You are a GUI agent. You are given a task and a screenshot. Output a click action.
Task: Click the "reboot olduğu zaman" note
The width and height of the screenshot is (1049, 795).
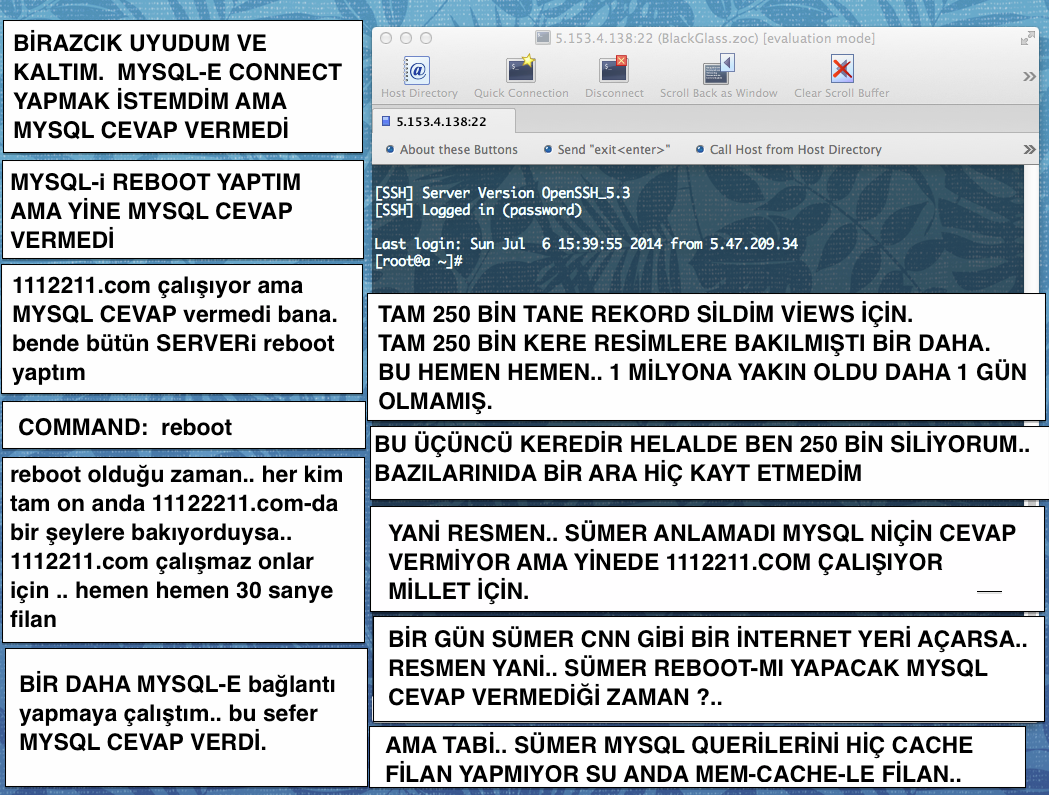[183, 550]
